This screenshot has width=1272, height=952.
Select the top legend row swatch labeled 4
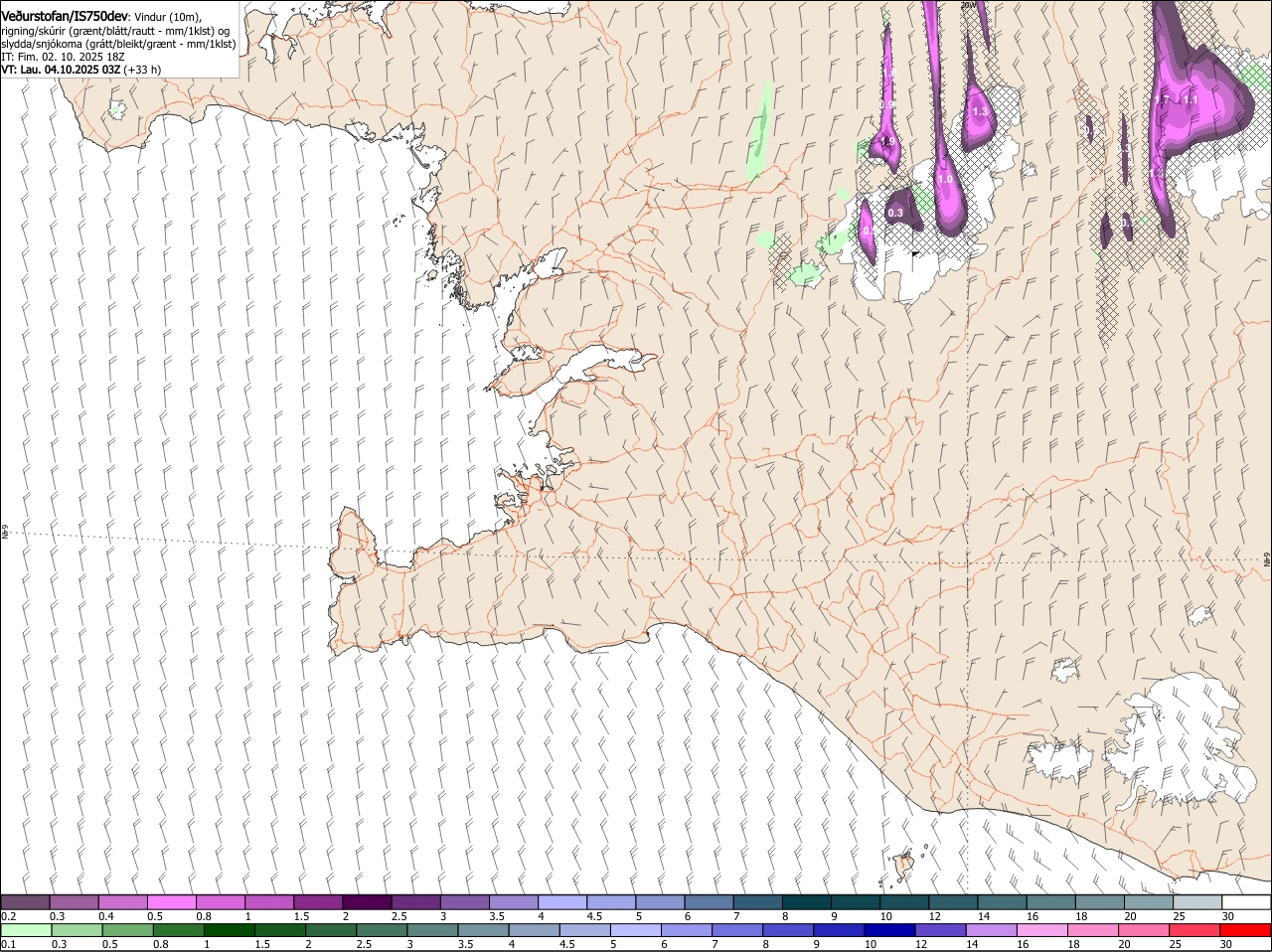562,902
